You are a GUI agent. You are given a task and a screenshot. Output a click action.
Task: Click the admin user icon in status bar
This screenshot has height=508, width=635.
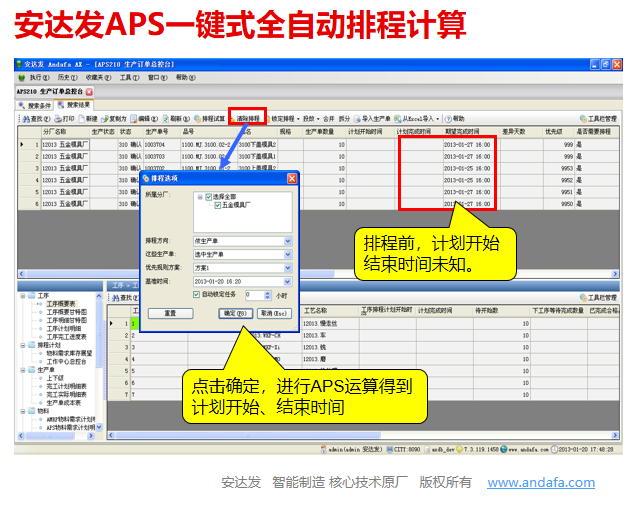pyautogui.click(x=324, y=449)
